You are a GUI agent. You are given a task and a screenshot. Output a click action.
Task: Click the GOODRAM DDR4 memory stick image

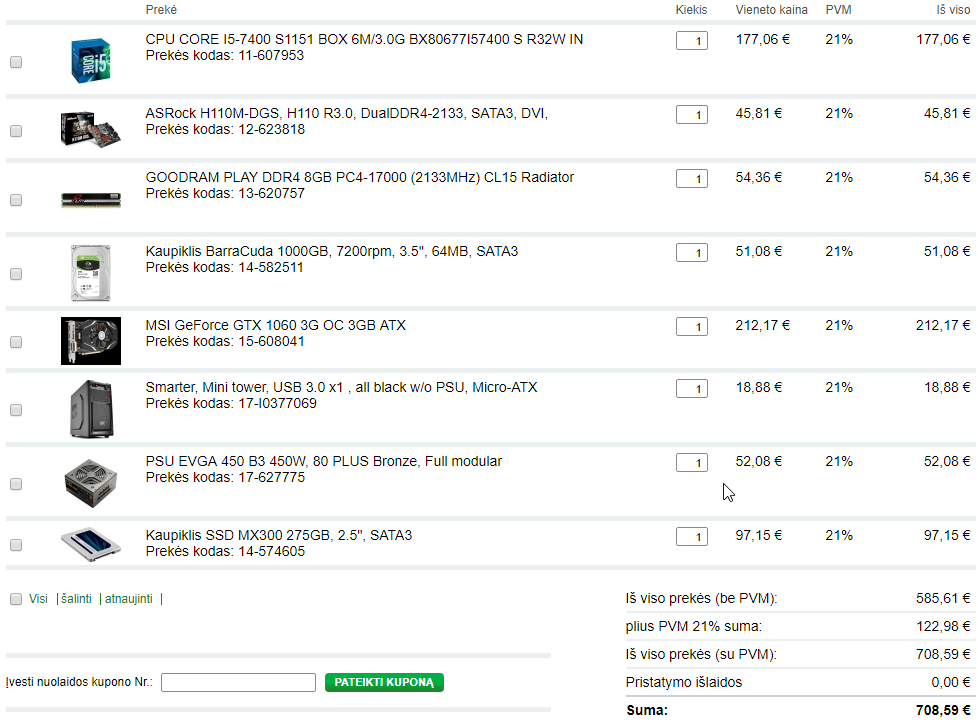pyautogui.click(x=91, y=200)
